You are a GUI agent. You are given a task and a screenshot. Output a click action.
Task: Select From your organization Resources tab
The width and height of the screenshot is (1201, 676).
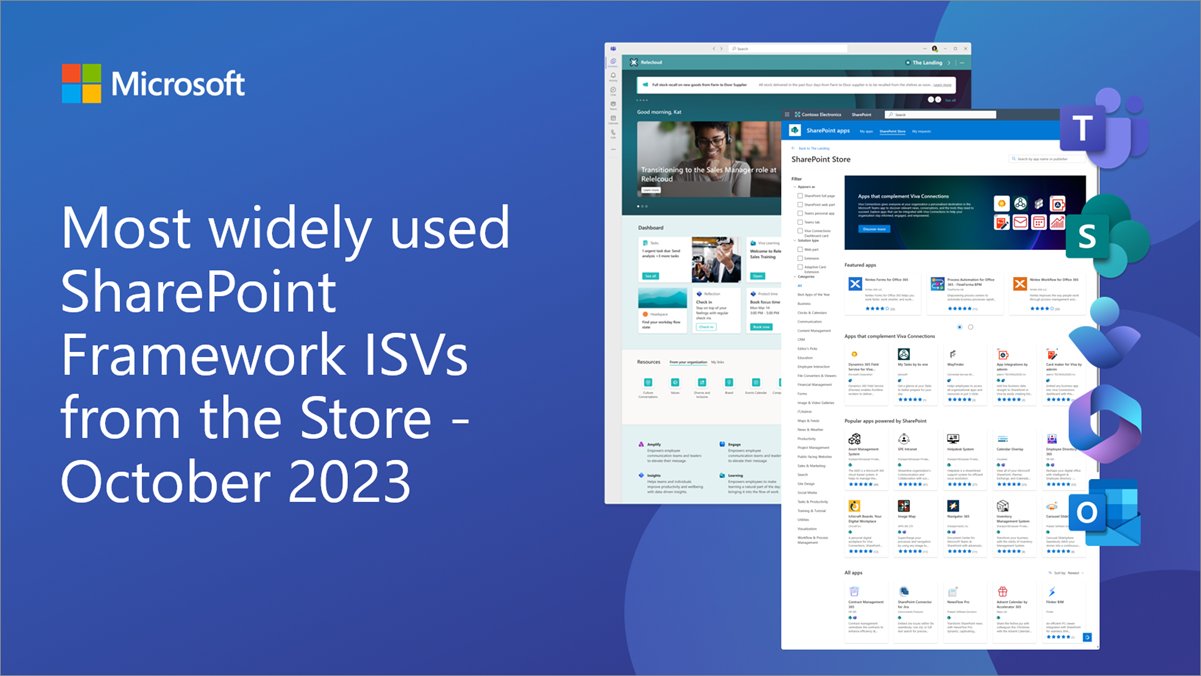click(x=687, y=361)
